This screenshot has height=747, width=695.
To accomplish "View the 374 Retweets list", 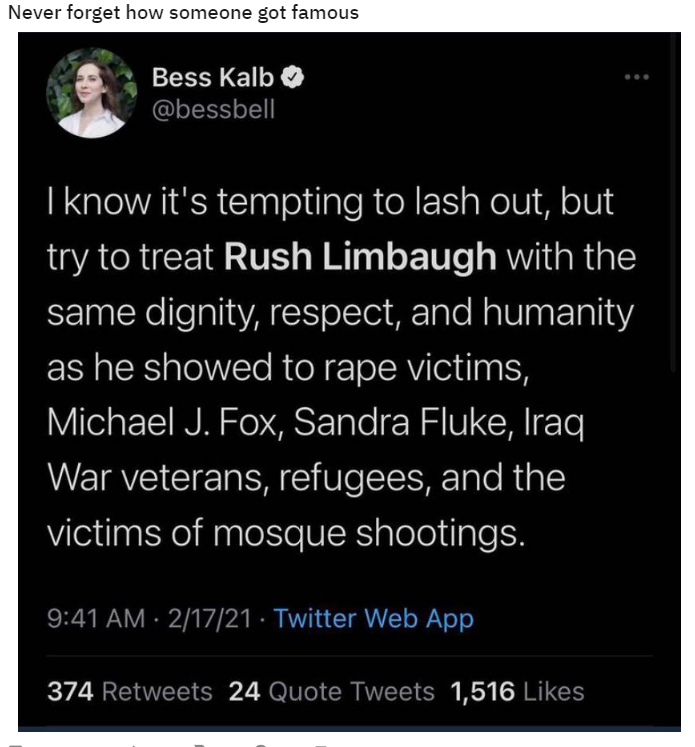I will click(130, 692).
